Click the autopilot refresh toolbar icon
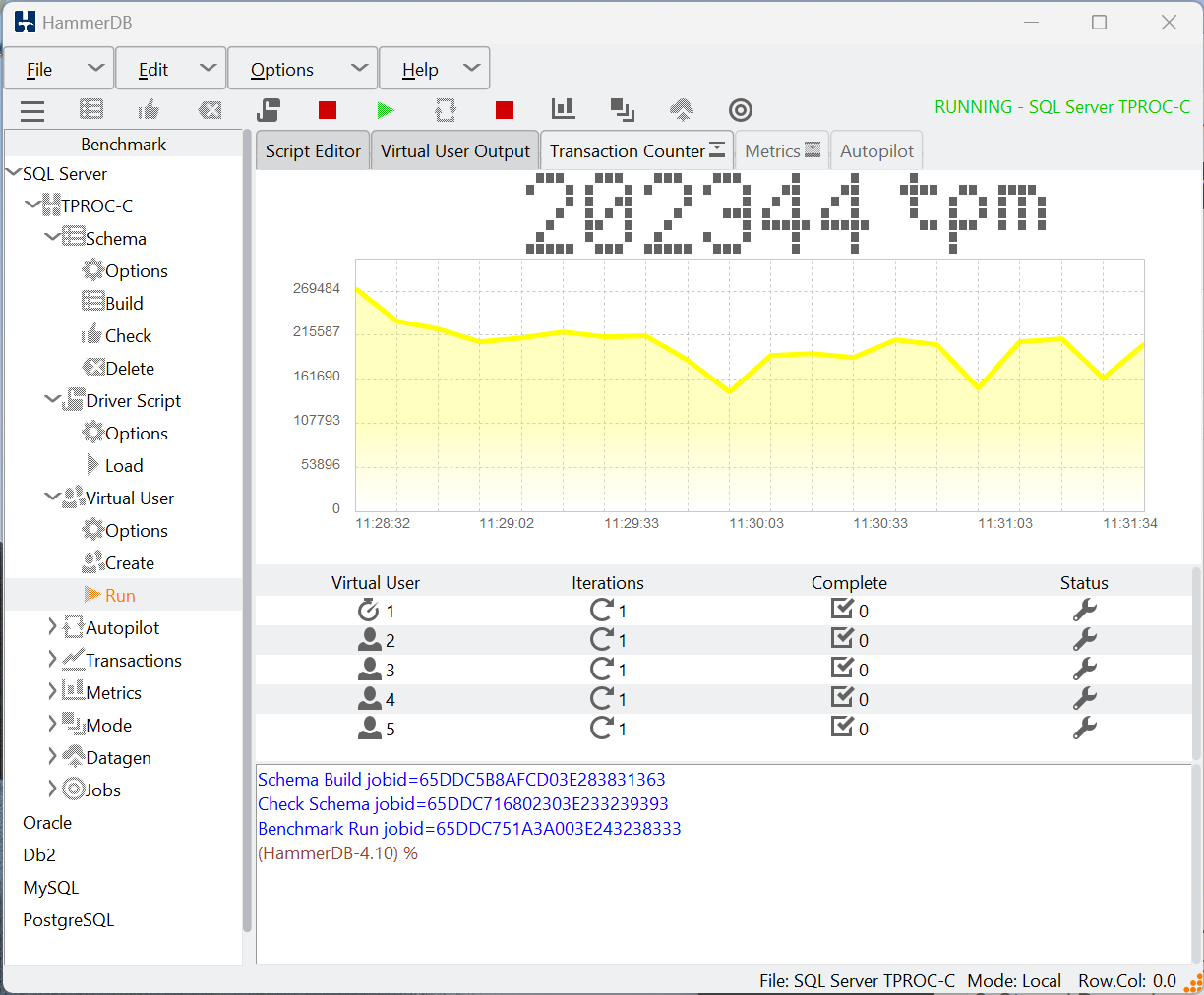Image resolution: width=1204 pixels, height=995 pixels. tap(446, 110)
